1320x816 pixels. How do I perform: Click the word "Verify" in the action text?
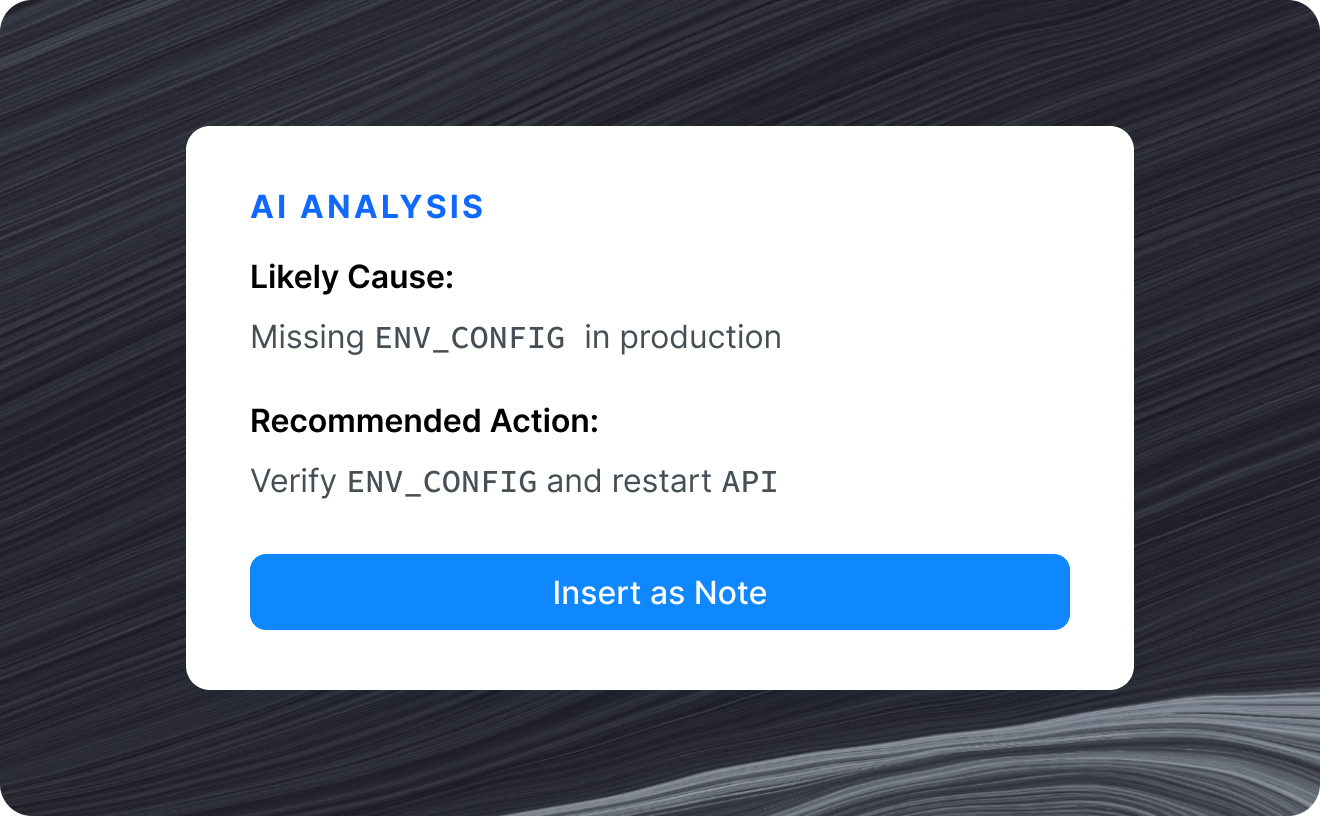[x=293, y=481]
